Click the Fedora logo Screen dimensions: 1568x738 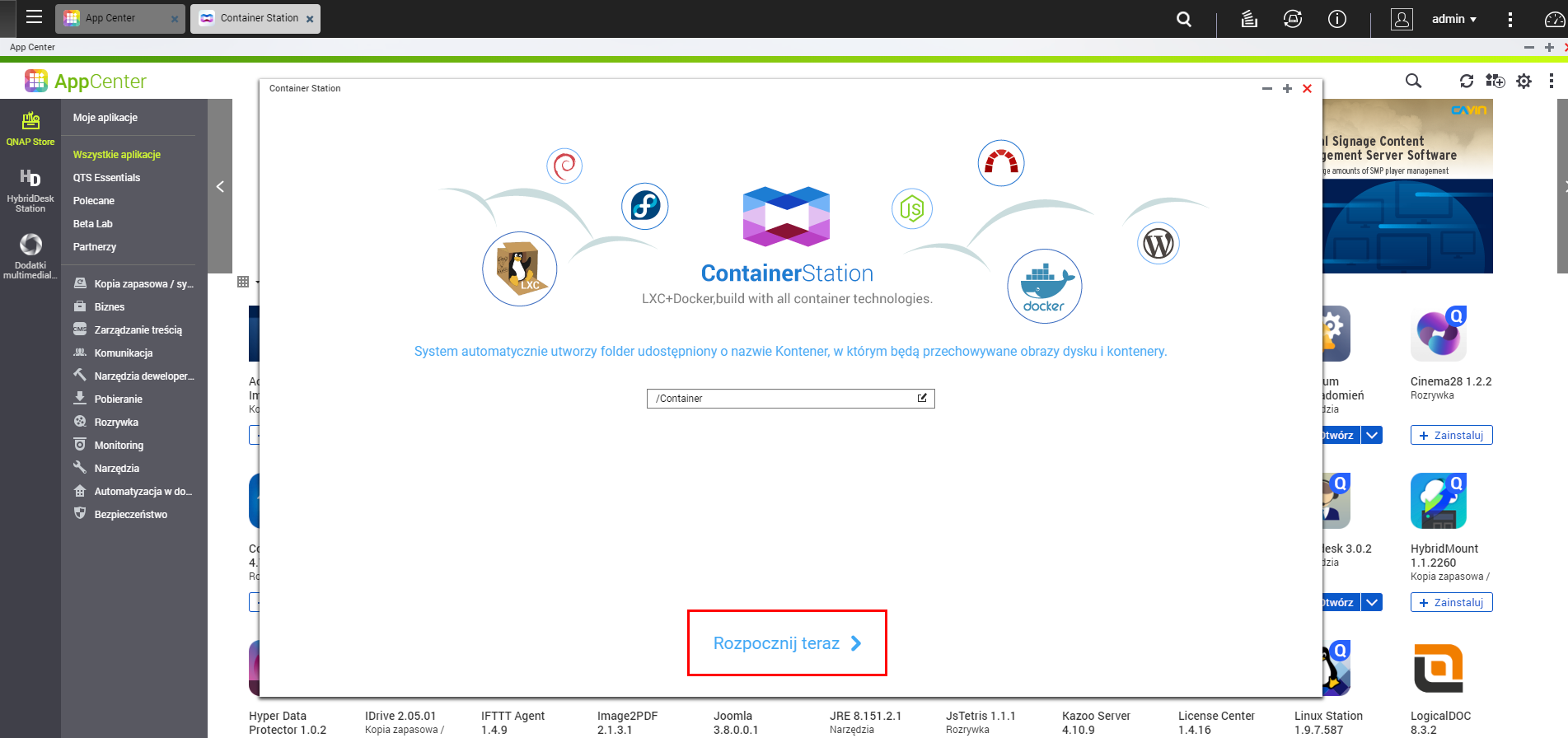tap(645, 206)
